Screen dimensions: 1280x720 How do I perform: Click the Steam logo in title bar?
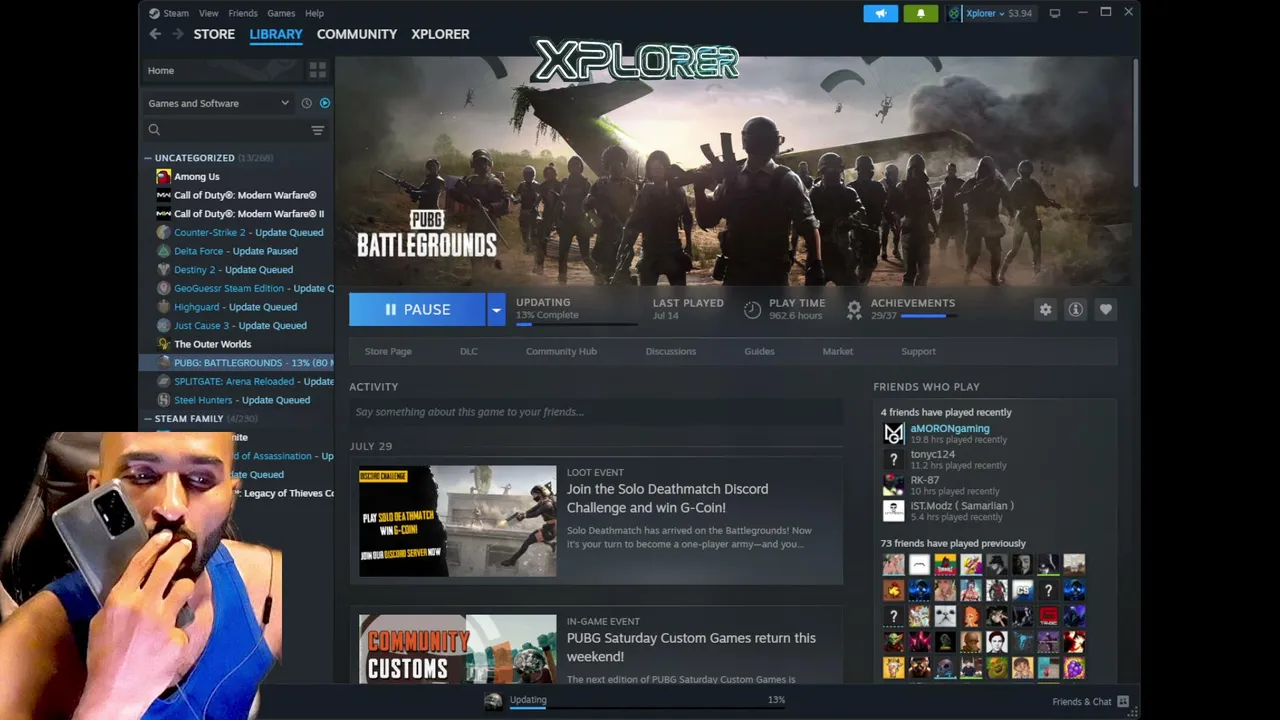154,13
